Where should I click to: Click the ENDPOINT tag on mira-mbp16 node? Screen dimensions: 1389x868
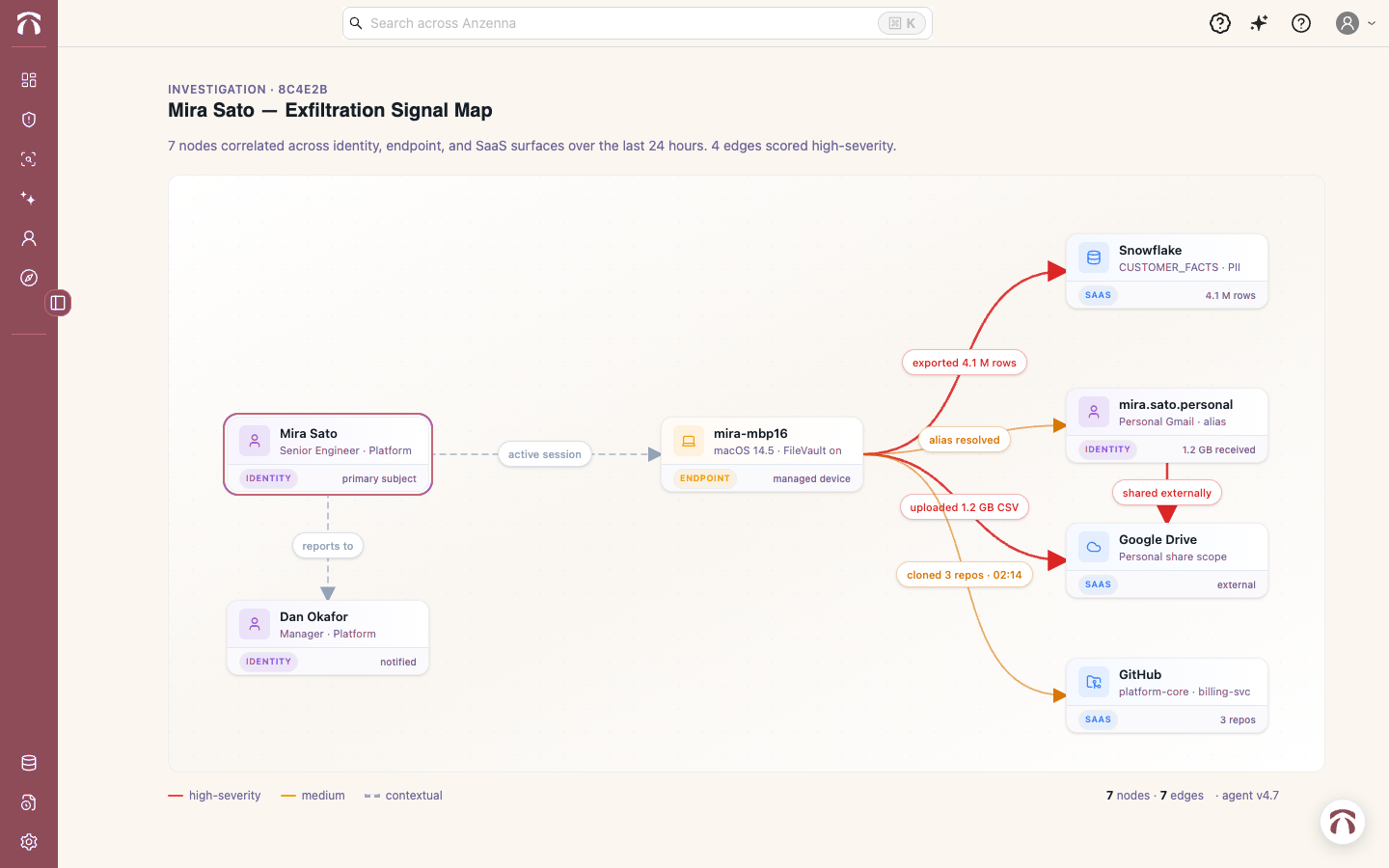click(705, 478)
